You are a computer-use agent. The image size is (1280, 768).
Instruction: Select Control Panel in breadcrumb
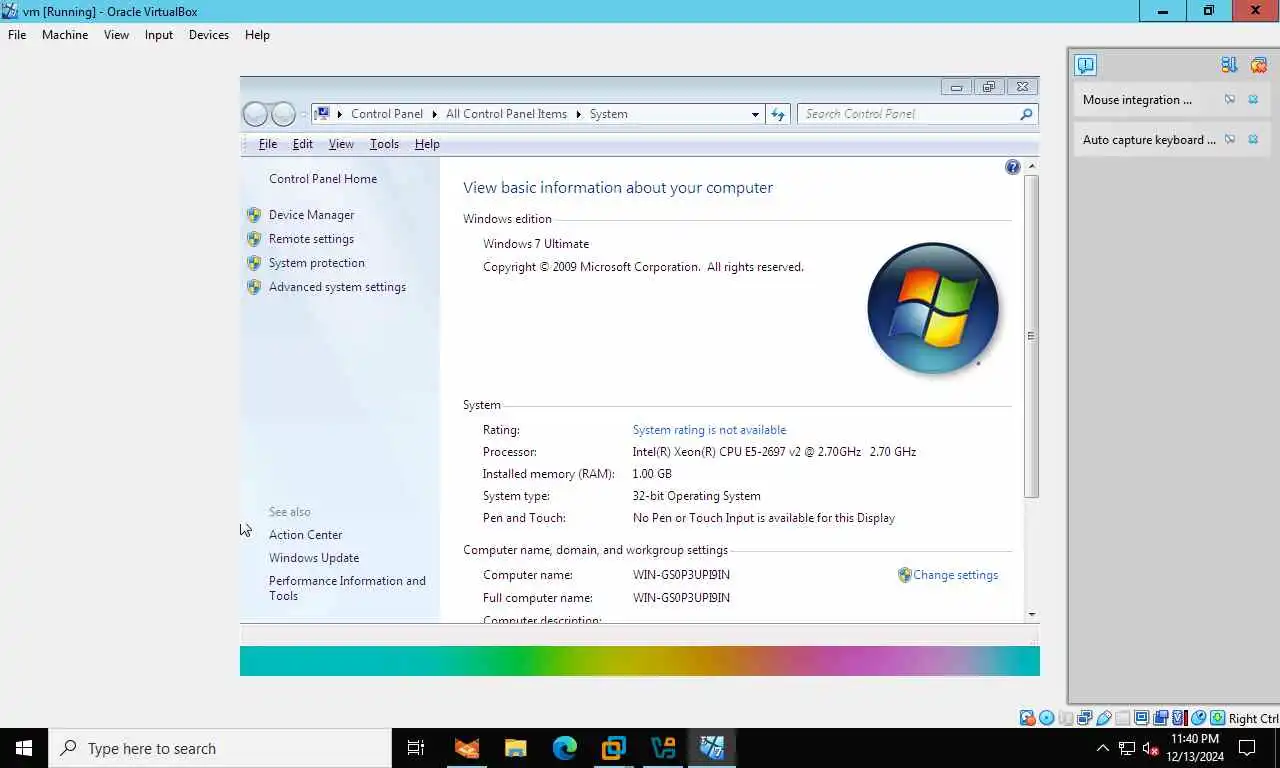tap(387, 114)
